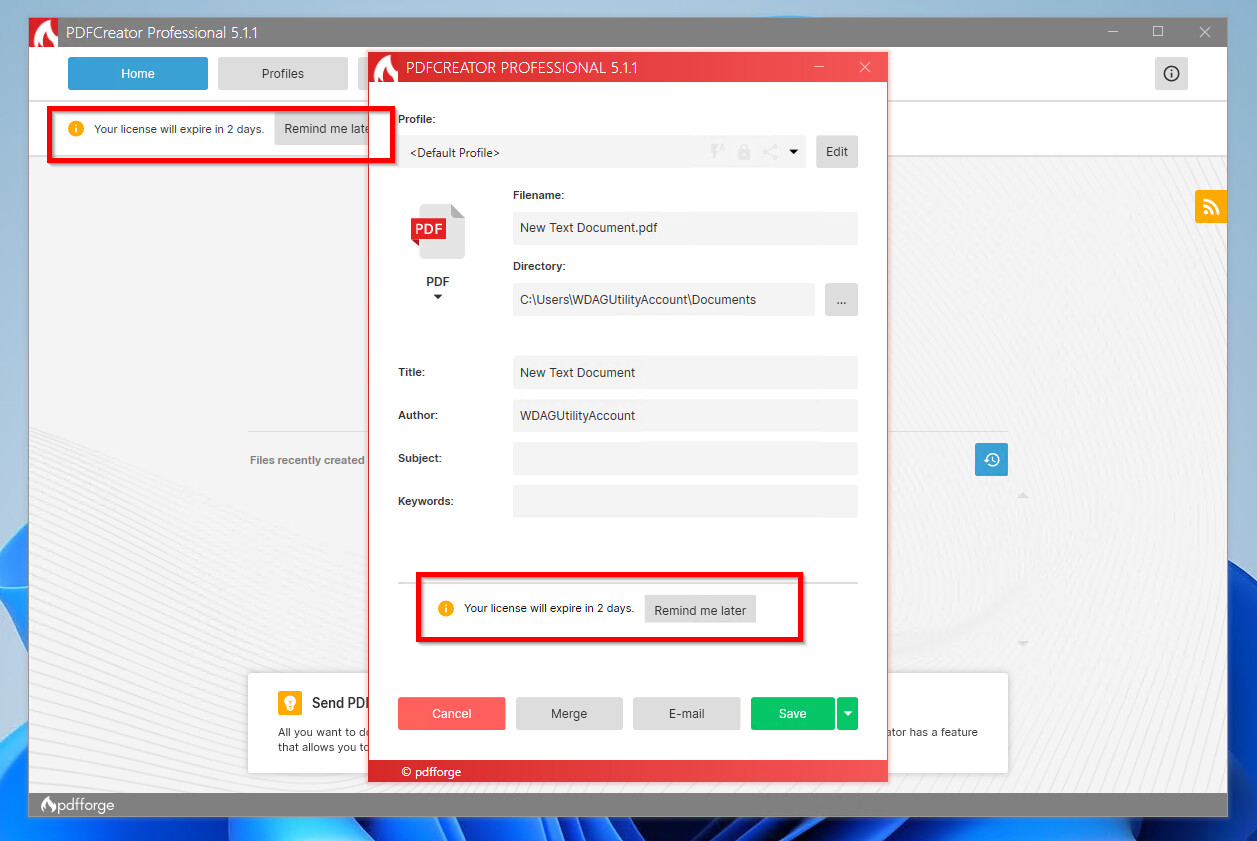The width and height of the screenshot is (1257, 841).
Task: Click the auto-save flag icon in profile box
Action: pyautogui.click(x=717, y=152)
